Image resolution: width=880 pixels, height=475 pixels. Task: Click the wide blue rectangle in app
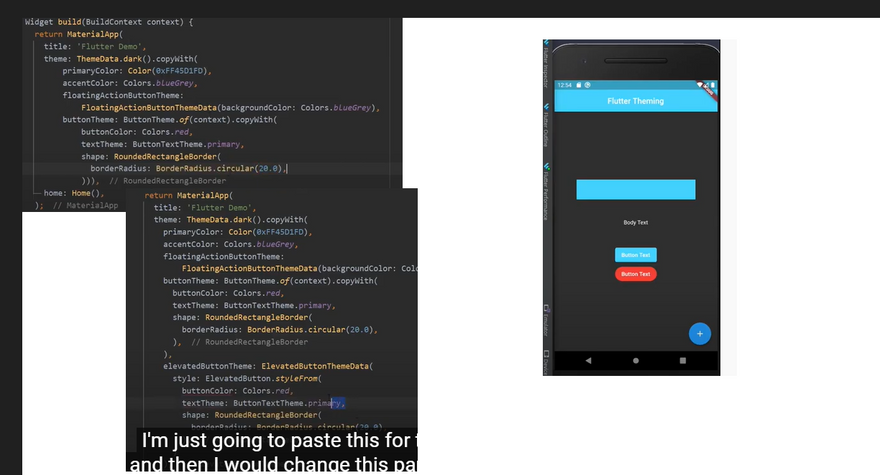point(635,189)
